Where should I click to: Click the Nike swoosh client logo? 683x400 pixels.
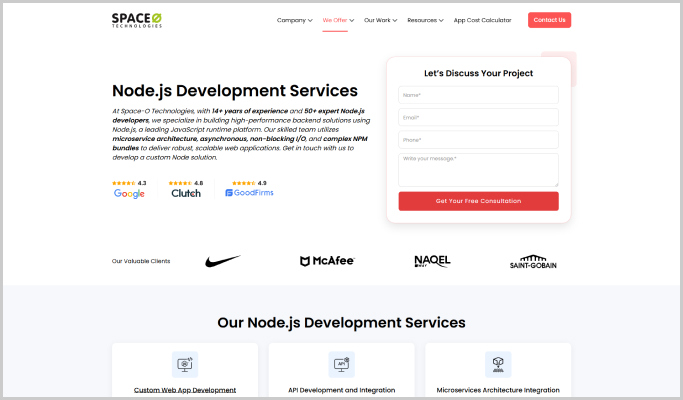tap(222, 261)
